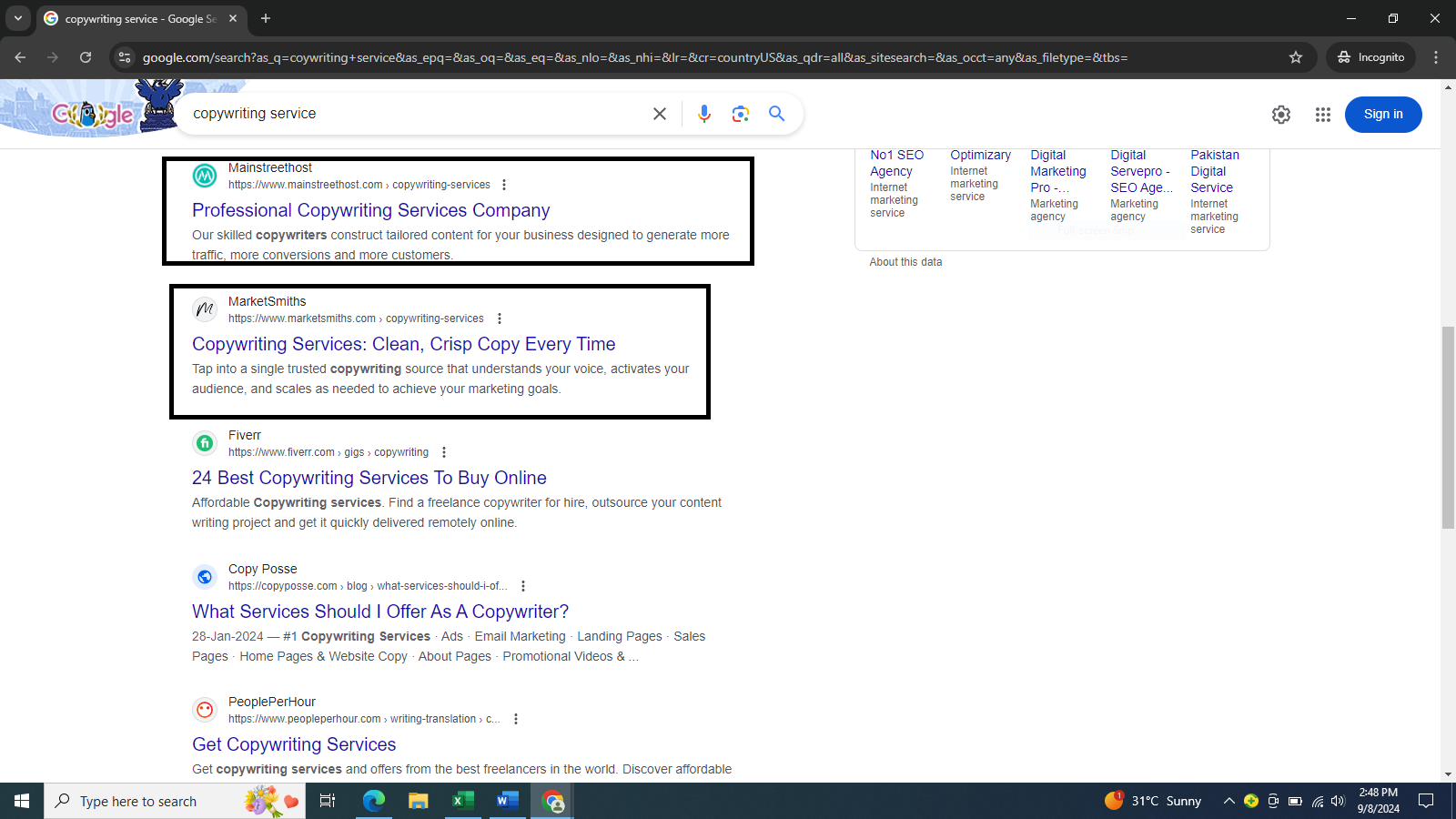Image resolution: width=1456 pixels, height=819 pixels.
Task: Open Optimizary listing
Action: pos(980,155)
